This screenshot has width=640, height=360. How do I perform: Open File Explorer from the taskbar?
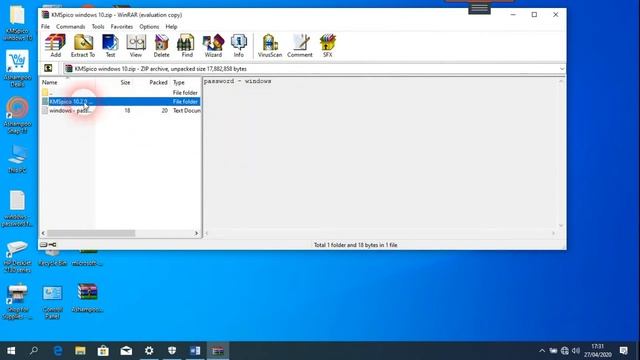tap(80, 351)
